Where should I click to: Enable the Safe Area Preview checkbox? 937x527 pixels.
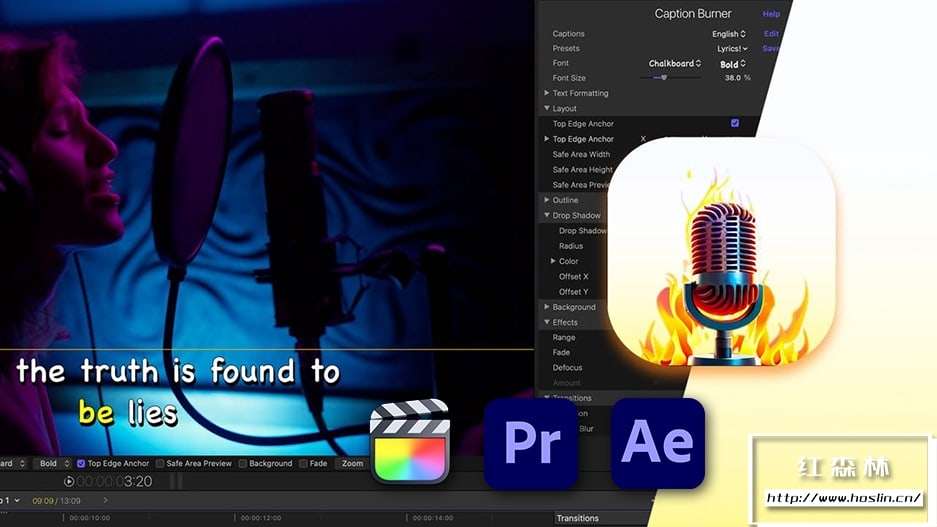pyautogui.click(x=160, y=464)
